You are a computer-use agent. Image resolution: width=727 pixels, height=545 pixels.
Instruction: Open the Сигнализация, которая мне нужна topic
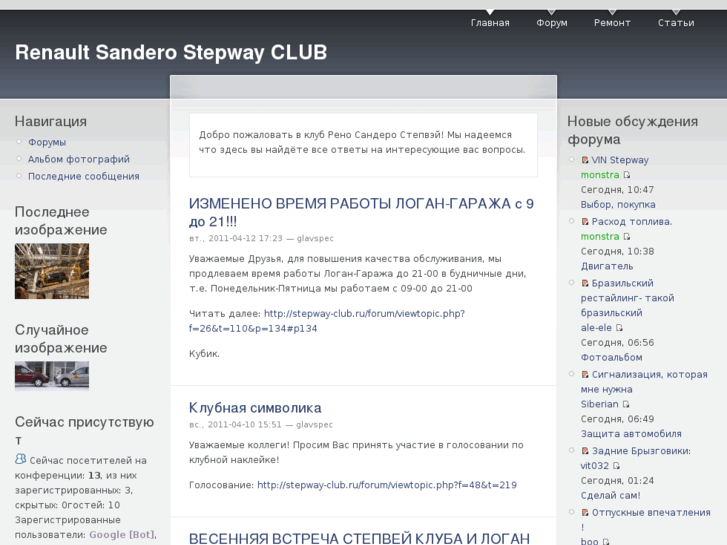[x=644, y=382]
